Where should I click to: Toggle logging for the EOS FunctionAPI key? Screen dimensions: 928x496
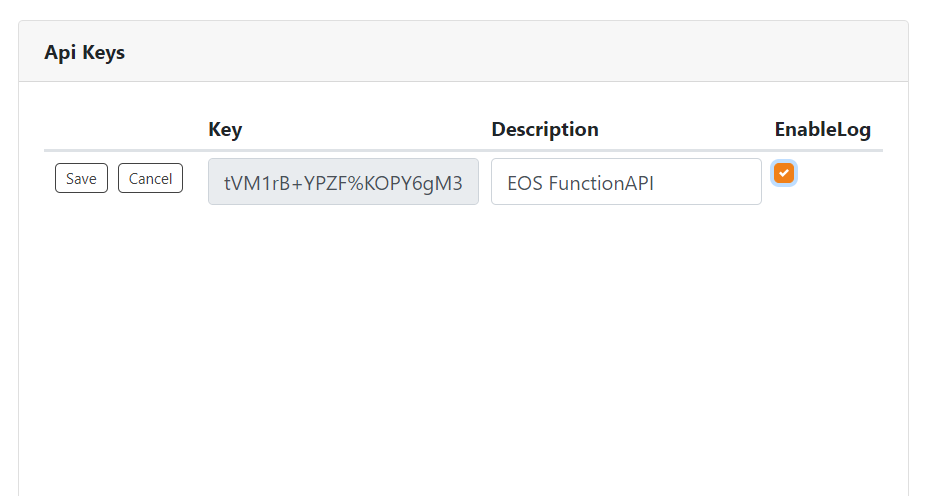coord(784,173)
